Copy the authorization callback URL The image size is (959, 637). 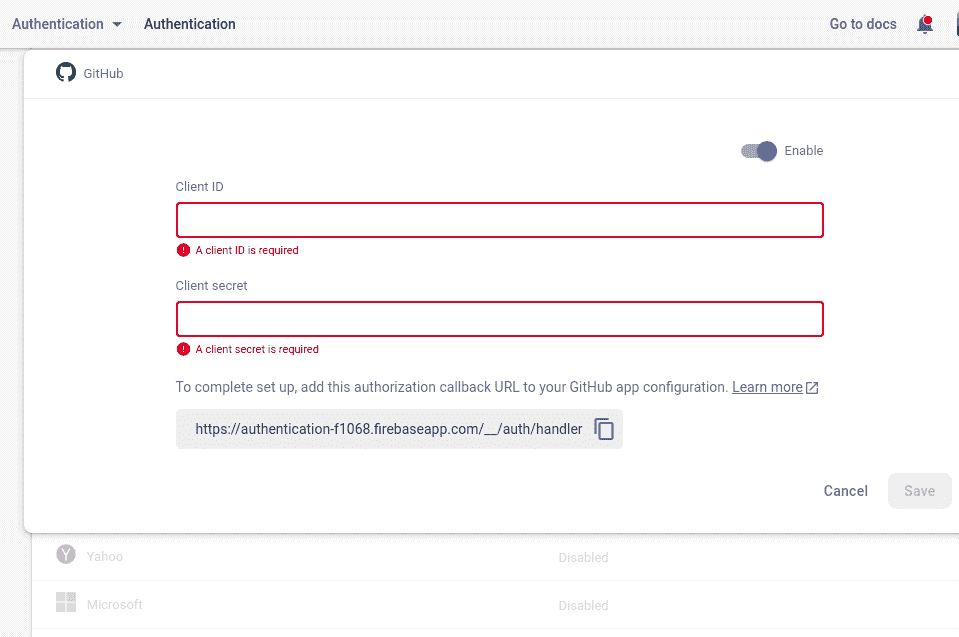pyautogui.click(x=604, y=429)
